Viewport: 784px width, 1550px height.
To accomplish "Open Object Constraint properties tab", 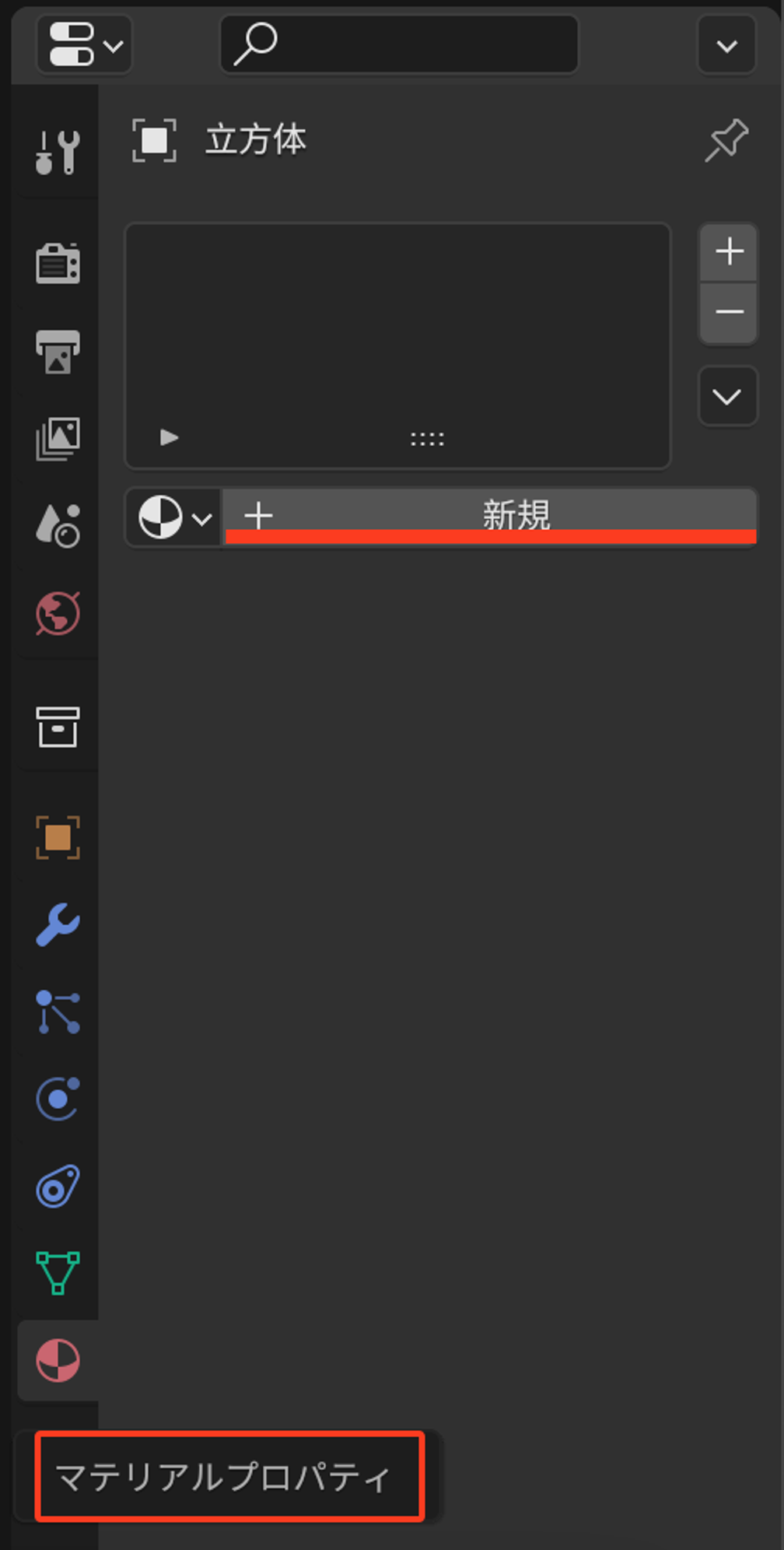I will [x=58, y=1186].
